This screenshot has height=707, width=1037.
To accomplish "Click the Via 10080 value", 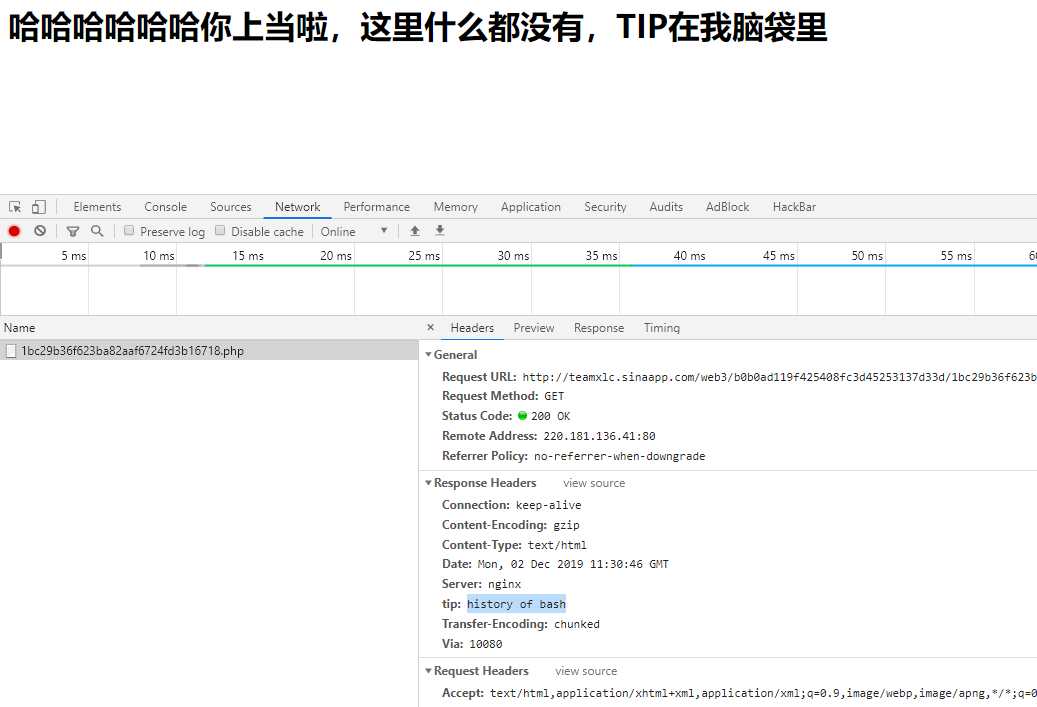I will [x=485, y=644].
